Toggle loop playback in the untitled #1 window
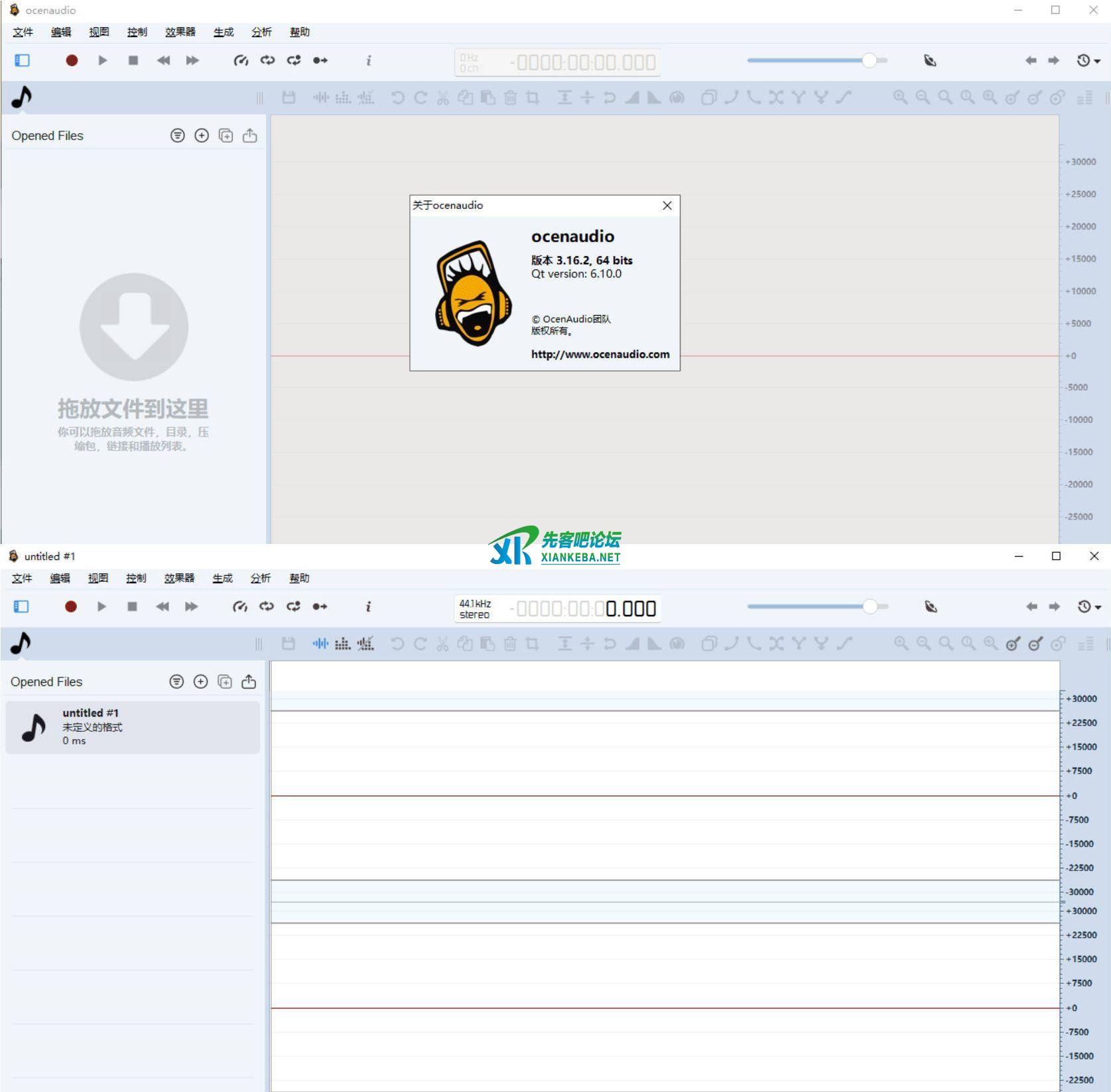 point(267,606)
